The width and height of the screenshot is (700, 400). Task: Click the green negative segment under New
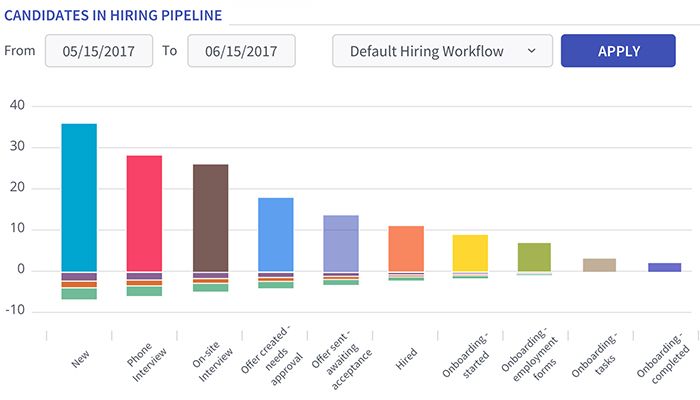click(x=79, y=294)
